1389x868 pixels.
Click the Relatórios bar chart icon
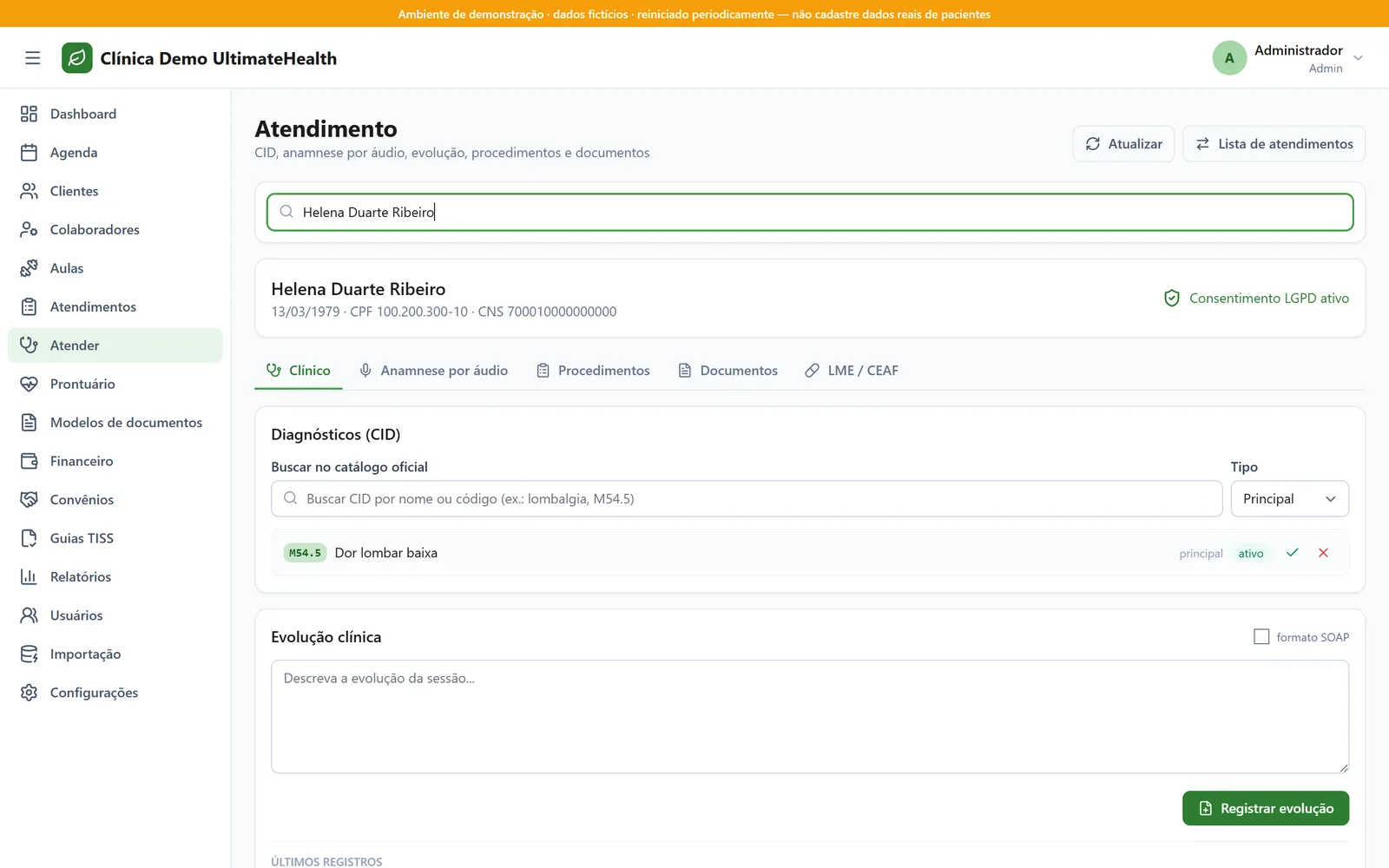[30, 577]
